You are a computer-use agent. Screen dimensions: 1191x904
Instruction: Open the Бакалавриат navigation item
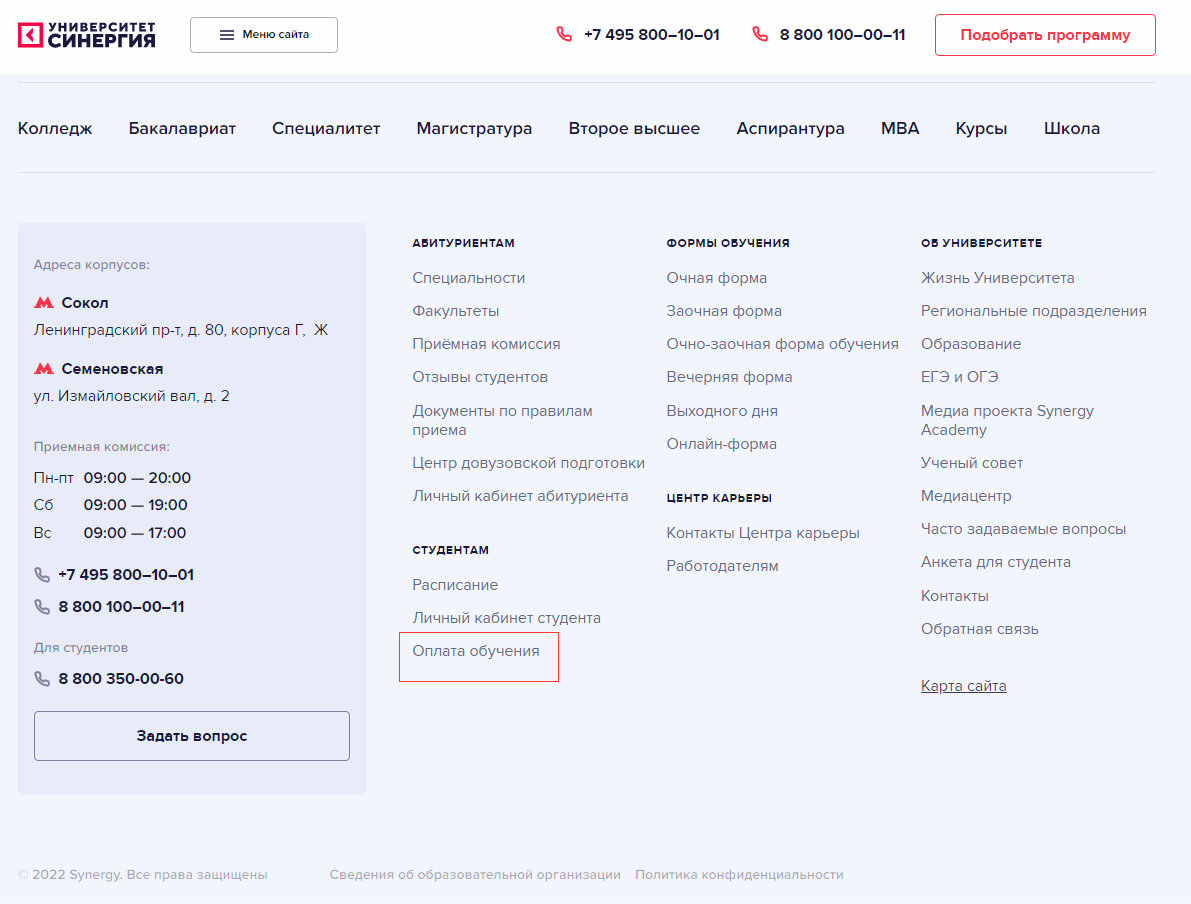pos(182,128)
